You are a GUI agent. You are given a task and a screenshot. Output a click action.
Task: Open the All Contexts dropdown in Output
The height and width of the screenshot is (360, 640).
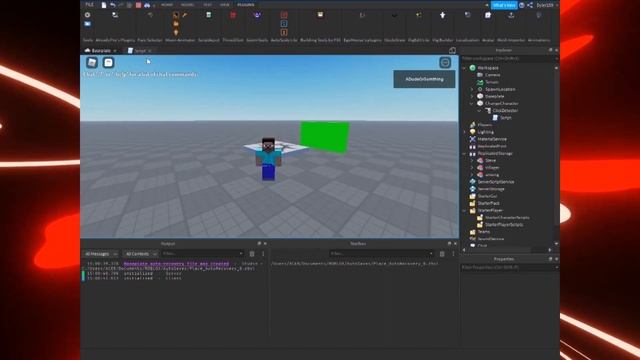click(x=140, y=254)
